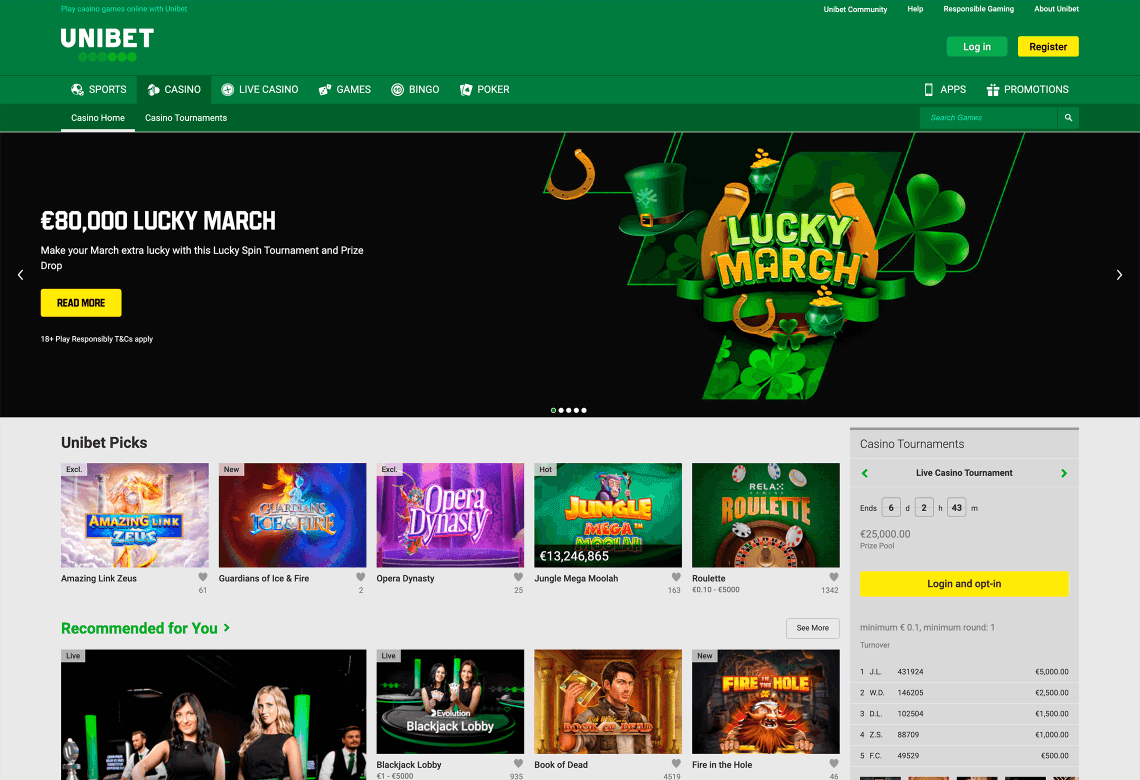
Task: Open Amazing Link Zeus game thumbnail
Action: [x=135, y=515]
